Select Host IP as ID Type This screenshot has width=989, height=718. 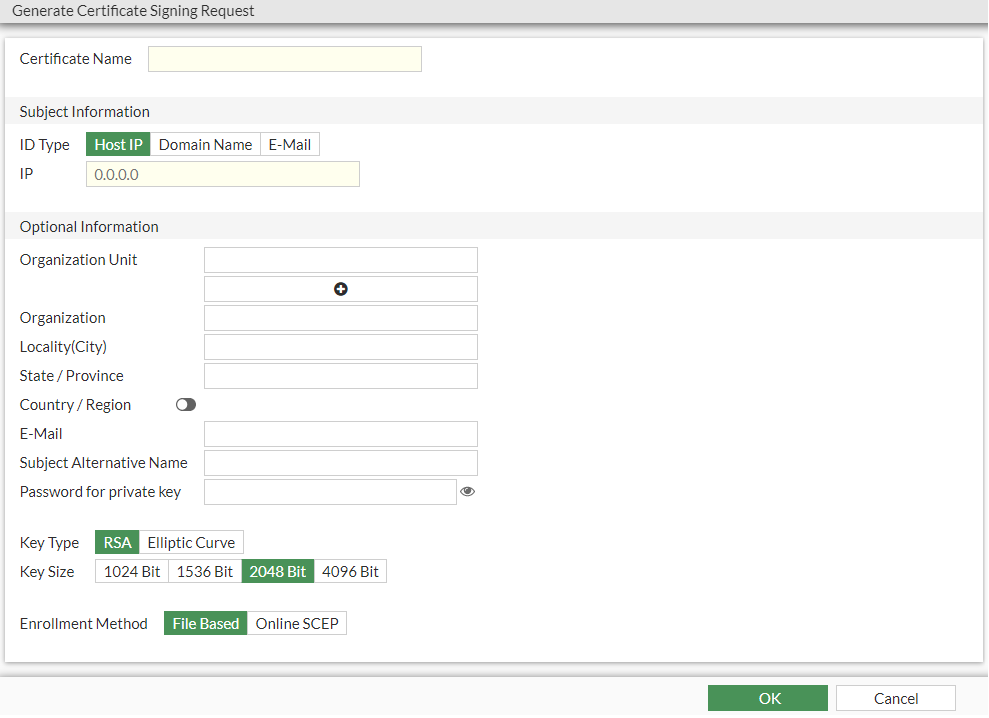point(117,144)
